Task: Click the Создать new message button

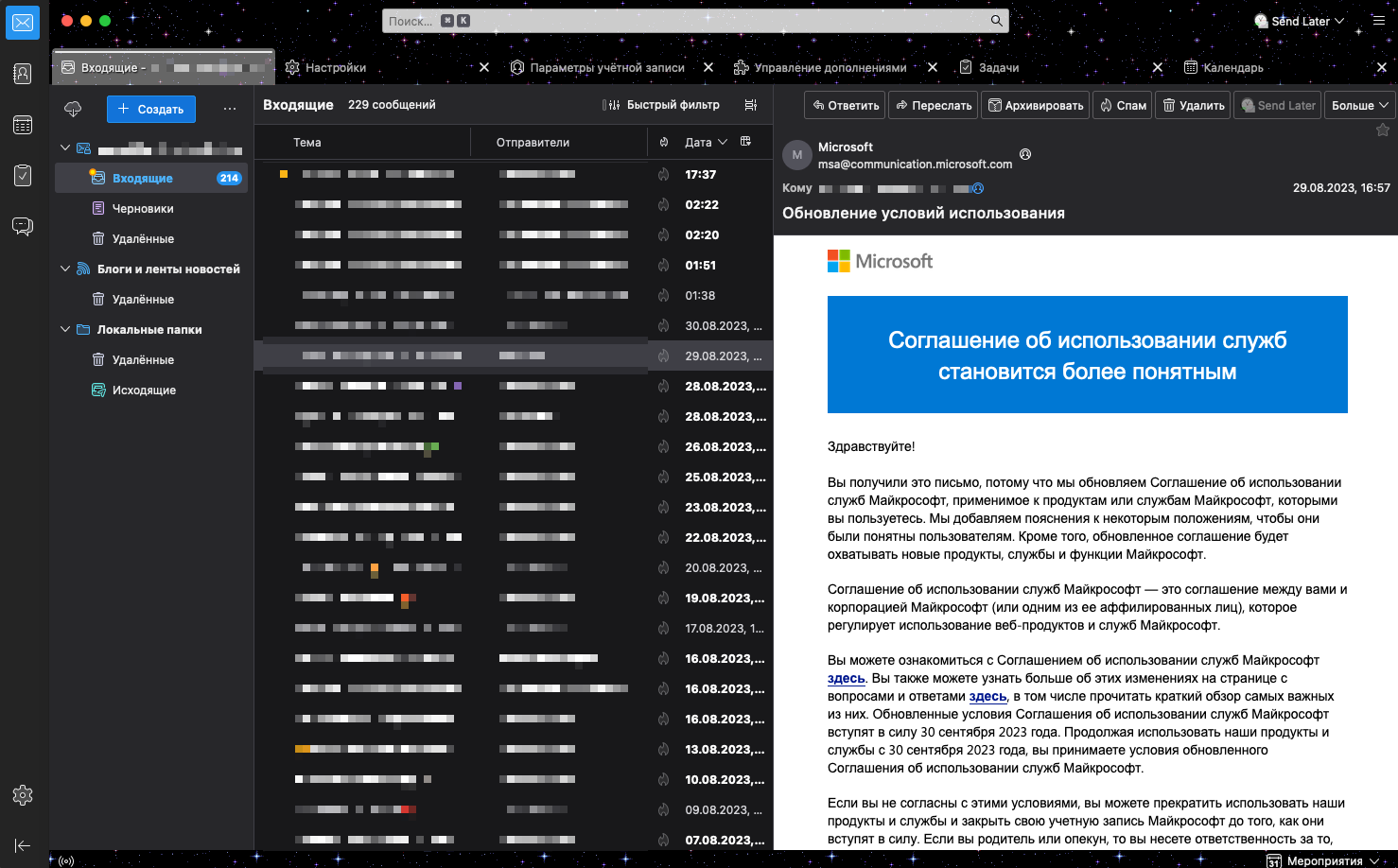Action: pos(151,109)
